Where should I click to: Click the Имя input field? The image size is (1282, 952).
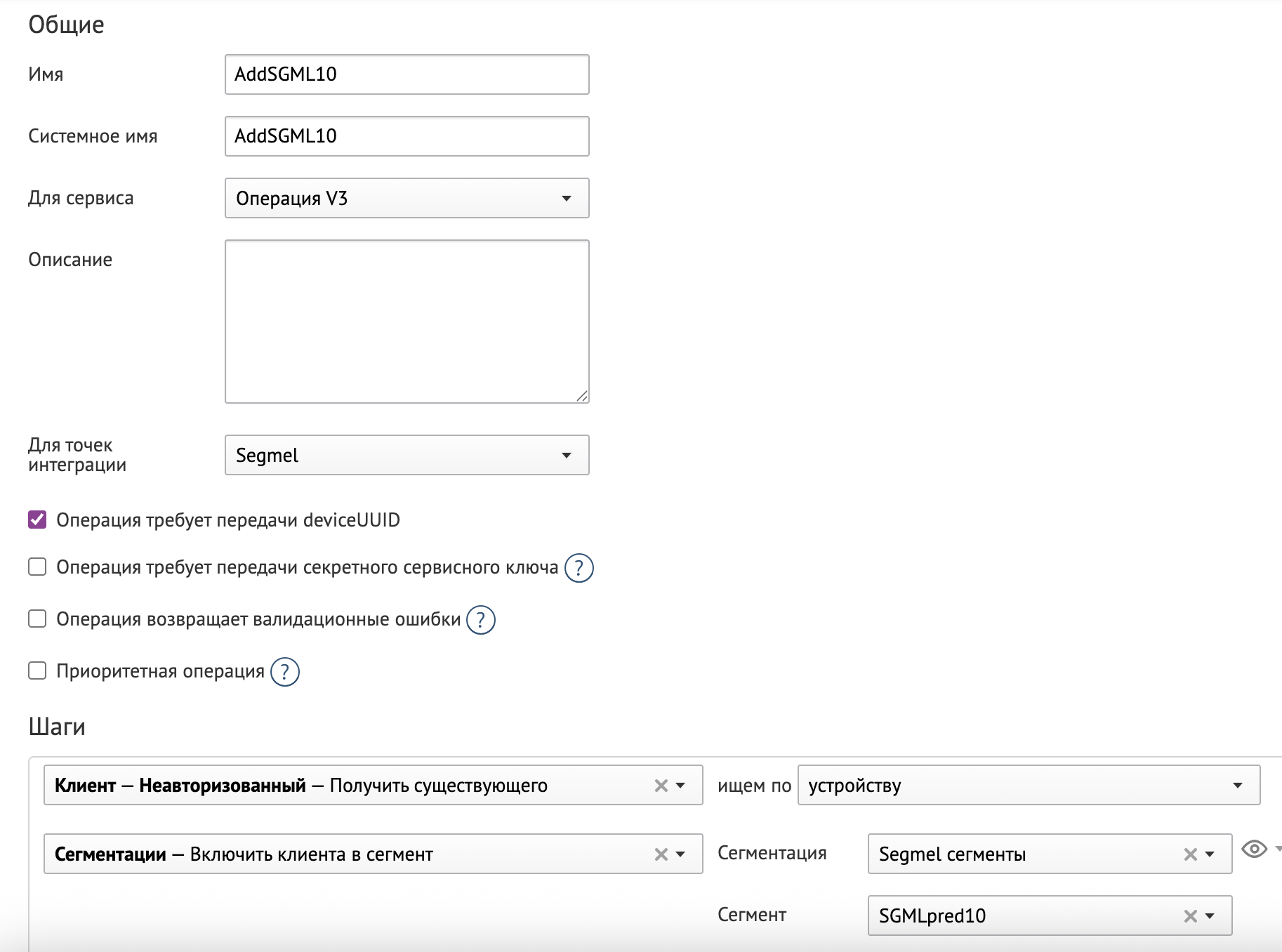tap(407, 74)
